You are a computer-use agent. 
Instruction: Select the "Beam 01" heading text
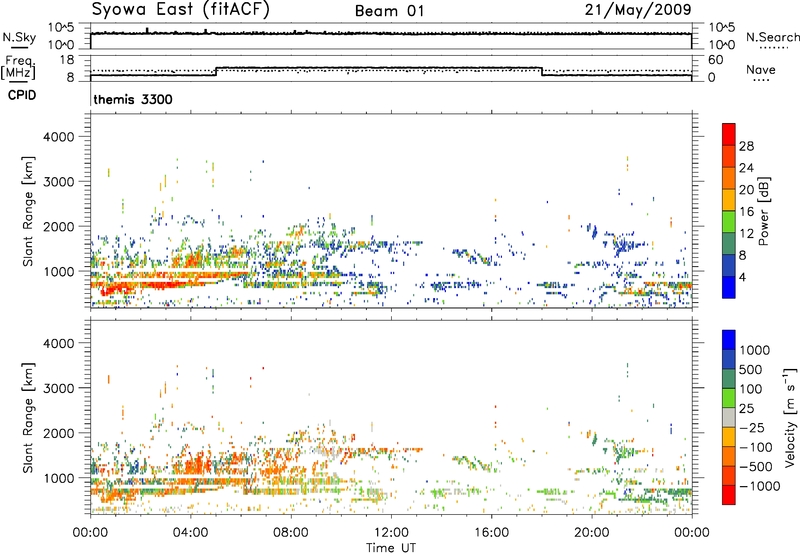click(389, 11)
